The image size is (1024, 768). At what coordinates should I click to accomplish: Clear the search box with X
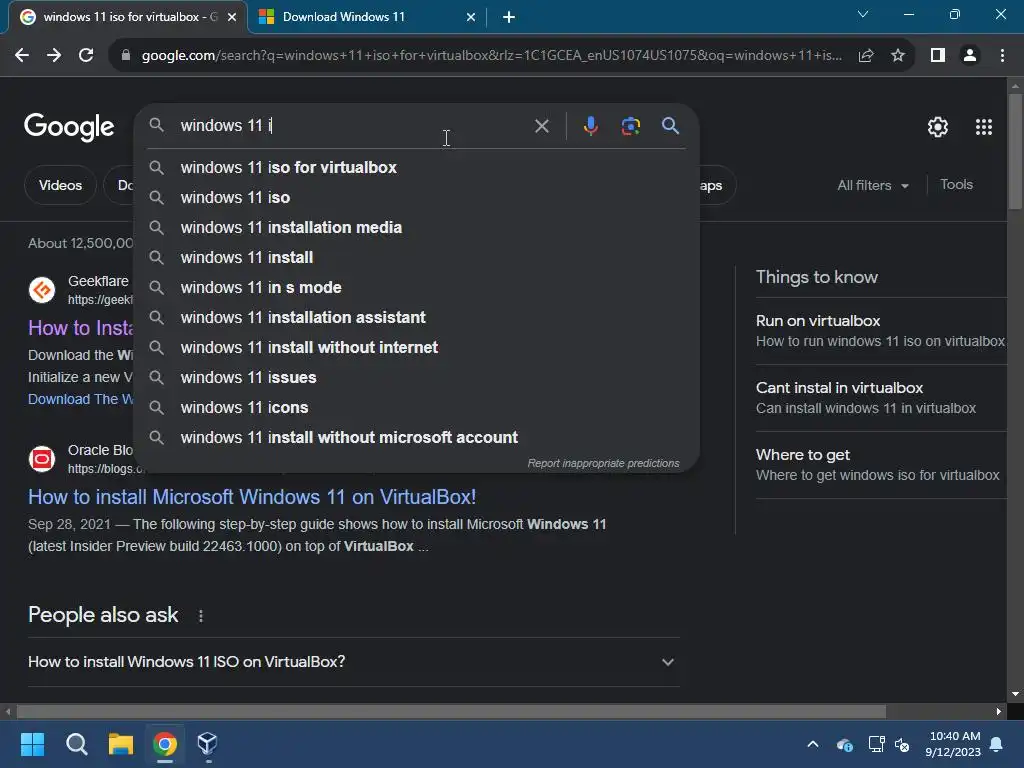coord(541,125)
